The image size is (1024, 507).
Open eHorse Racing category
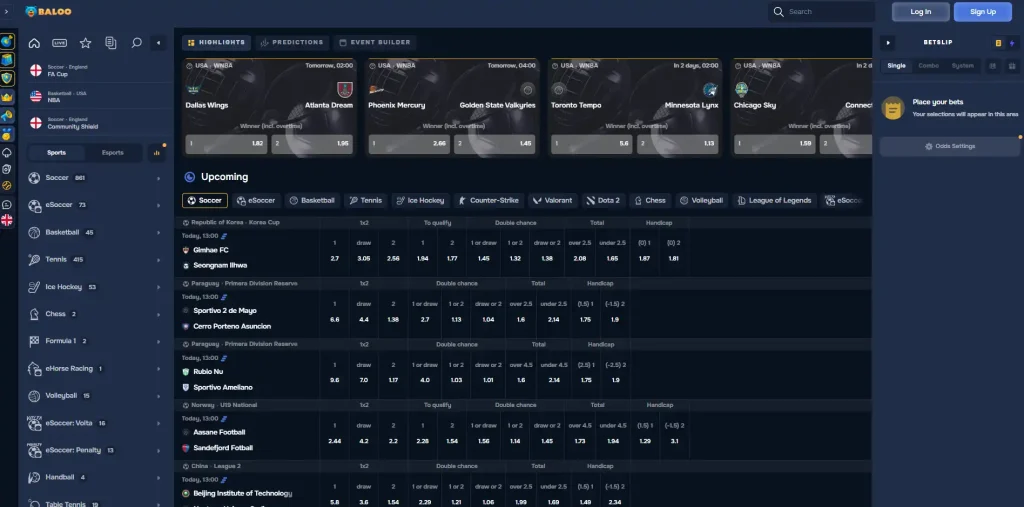[x=95, y=368]
